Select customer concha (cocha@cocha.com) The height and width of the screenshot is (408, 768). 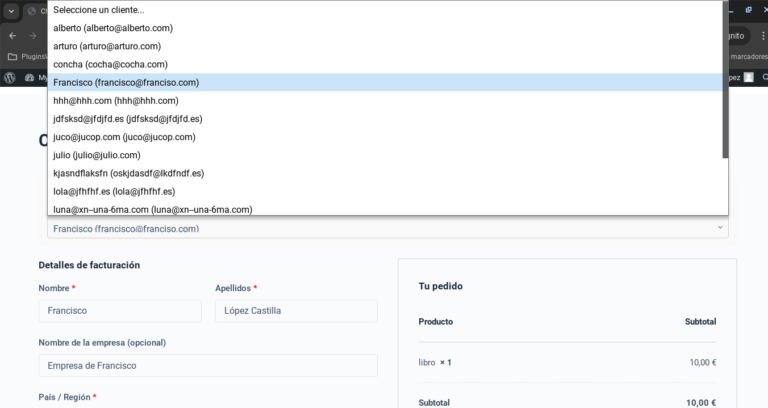[x=385, y=64]
